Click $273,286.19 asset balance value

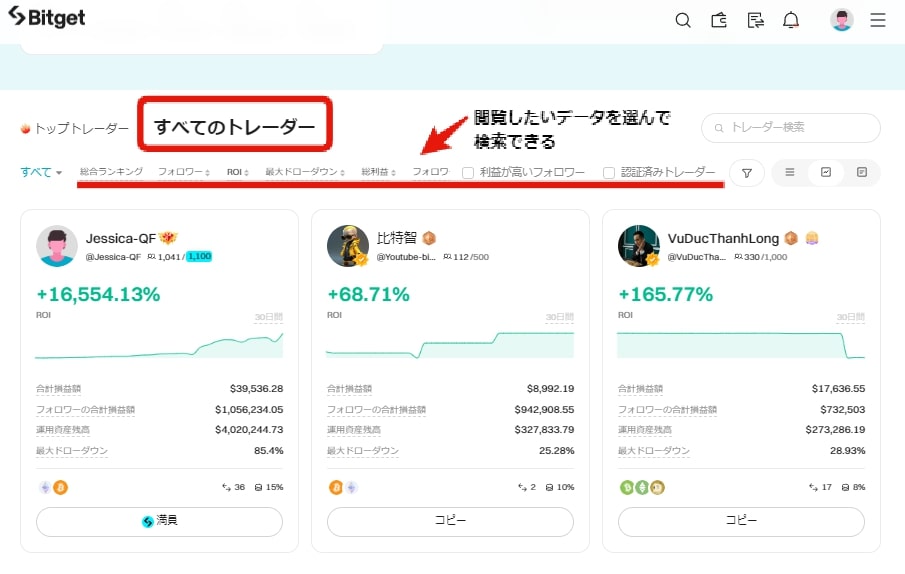point(835,430)
